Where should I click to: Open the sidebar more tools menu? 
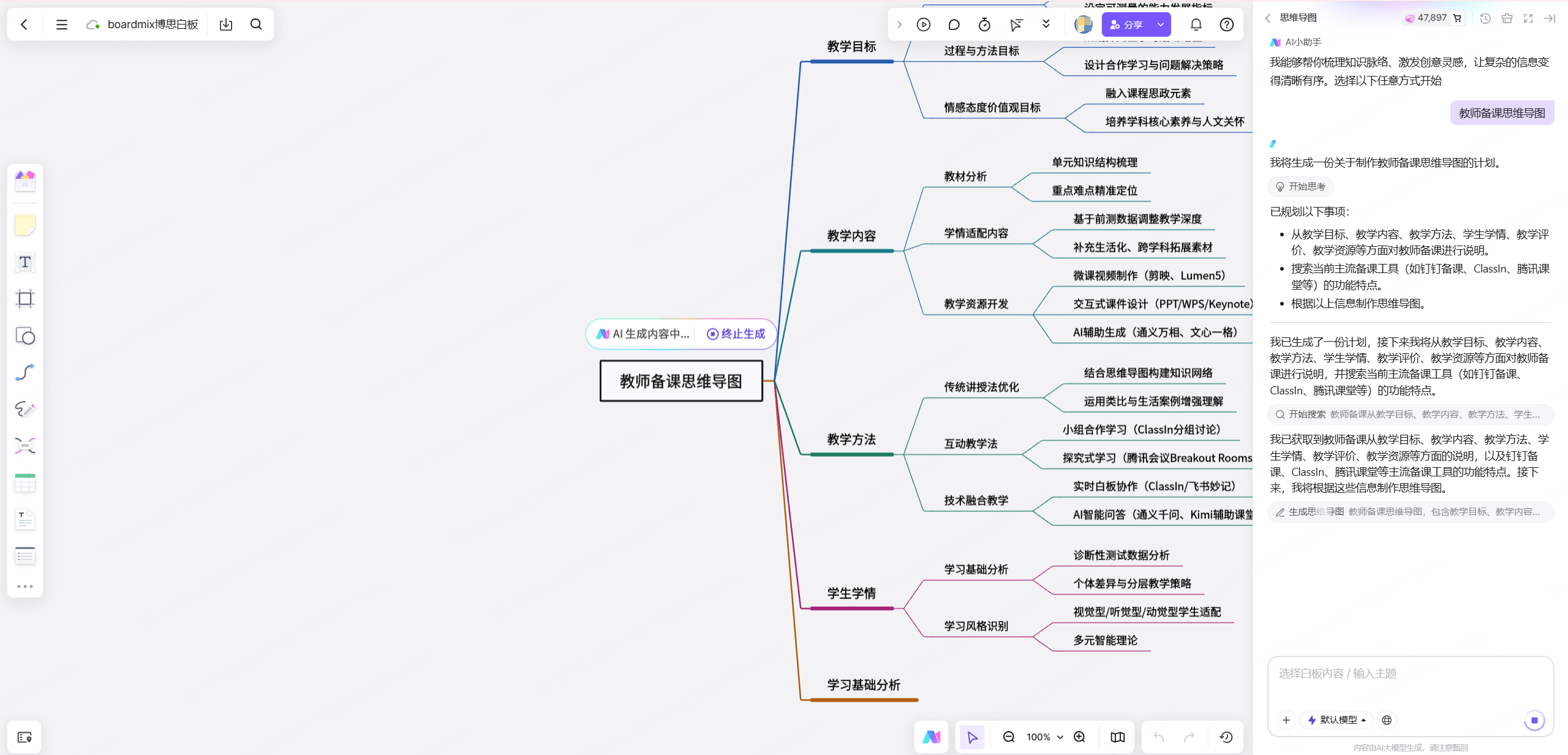25,585
